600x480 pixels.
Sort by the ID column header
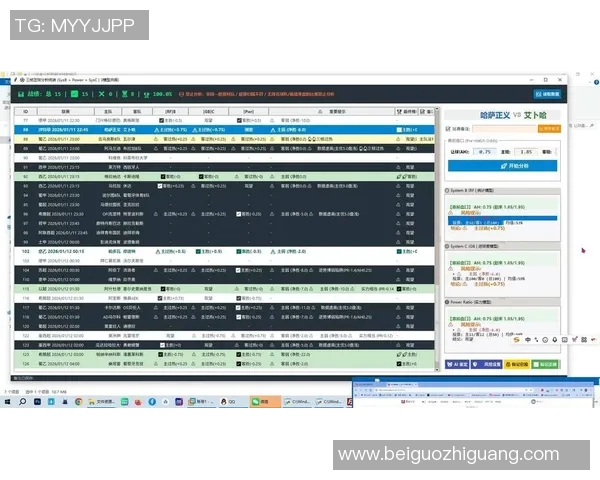point(26,111)
